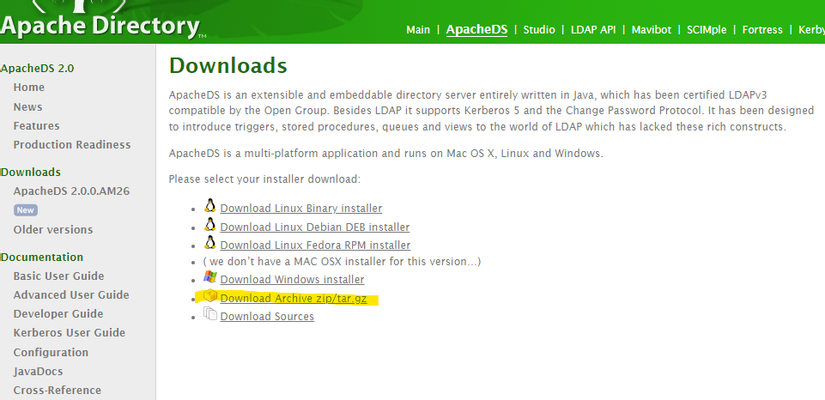Click the archive box icon beside zip/tar.gz
Screen dimensions: 825x400
(x=210, y=296)
